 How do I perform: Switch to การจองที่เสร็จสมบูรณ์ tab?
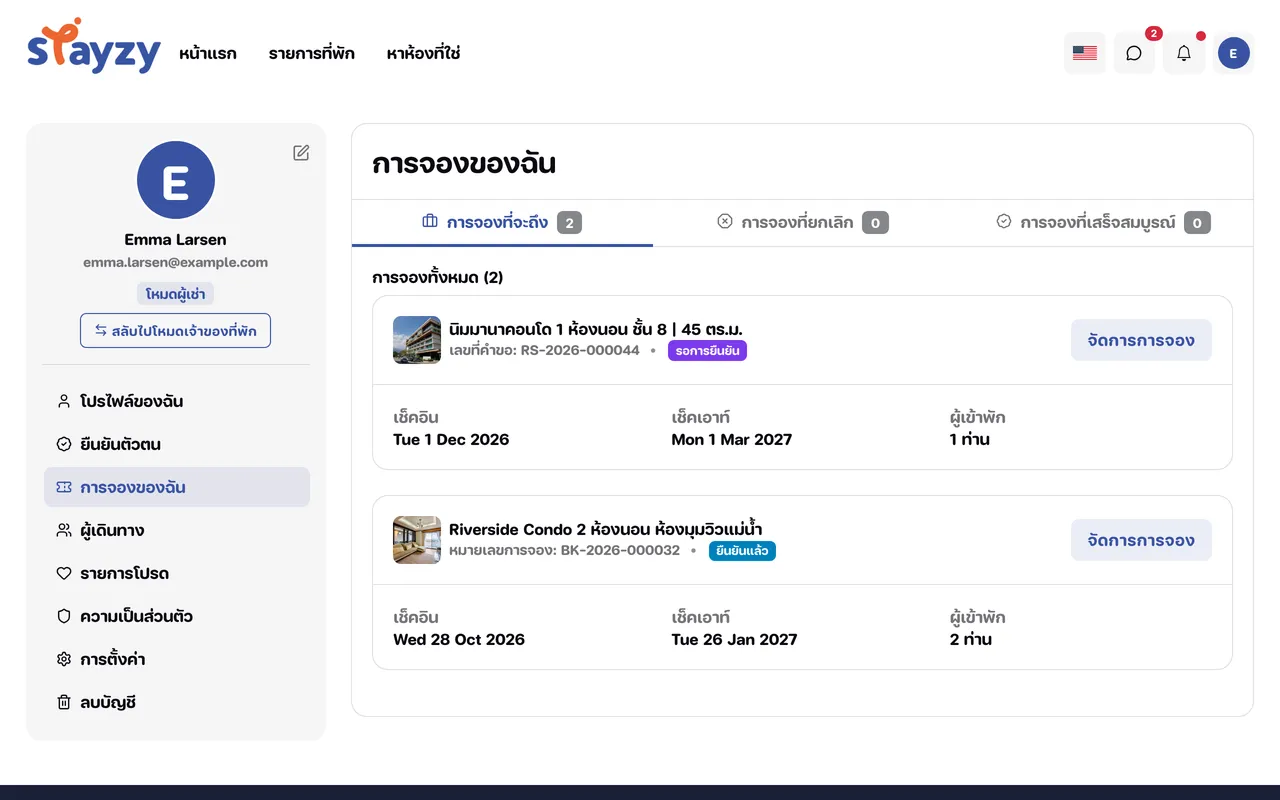(1103, 222)
